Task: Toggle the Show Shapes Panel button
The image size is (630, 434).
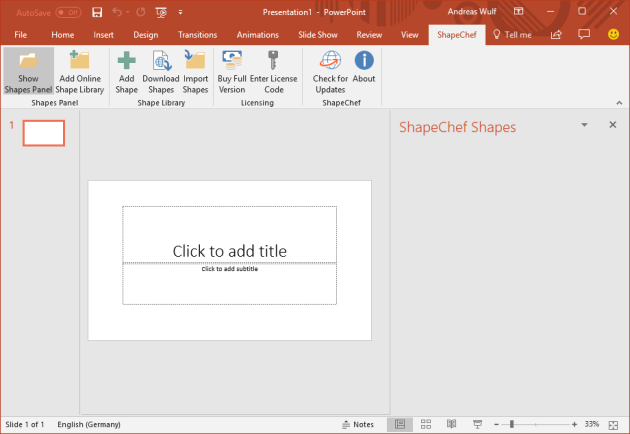Action: [29, 72]
